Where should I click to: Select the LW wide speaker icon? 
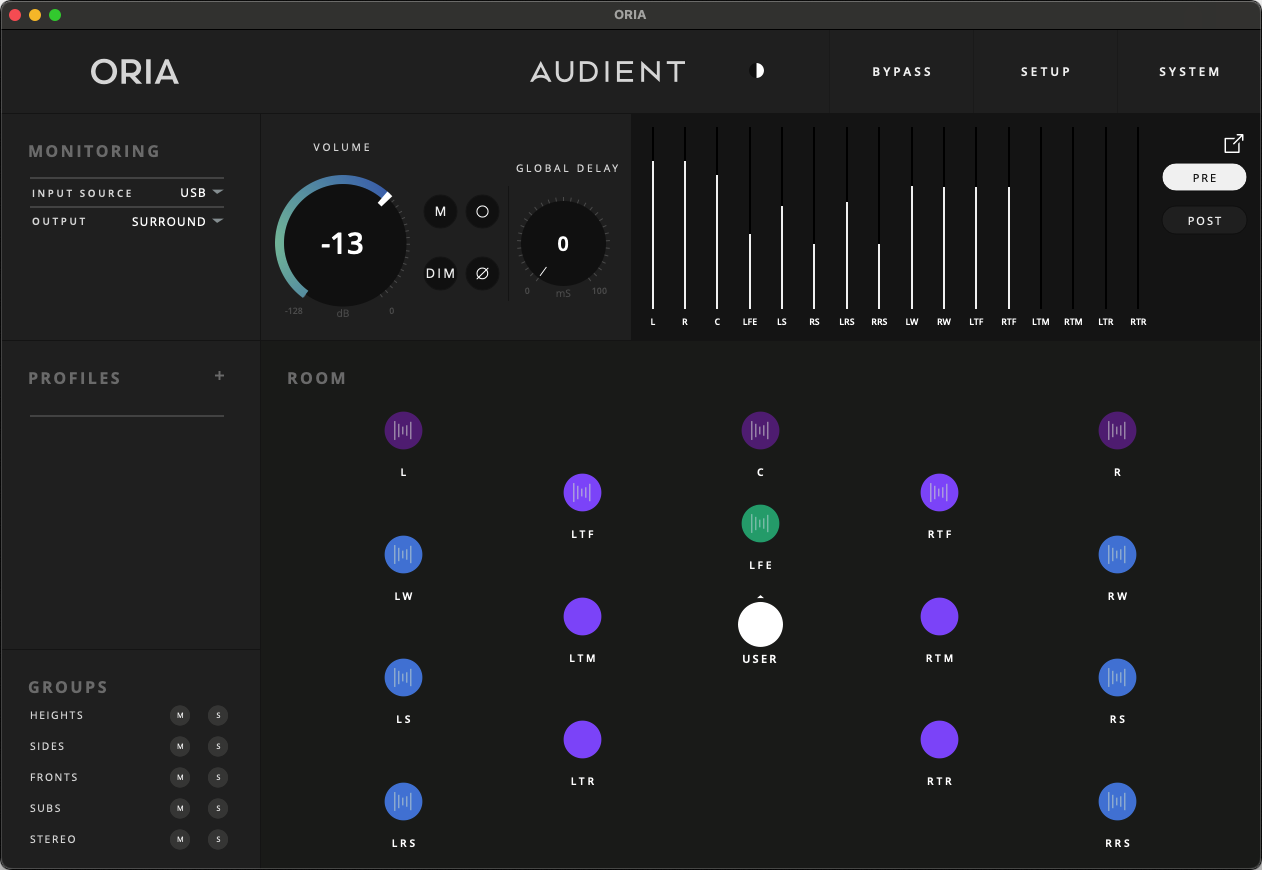pos(404,555)
